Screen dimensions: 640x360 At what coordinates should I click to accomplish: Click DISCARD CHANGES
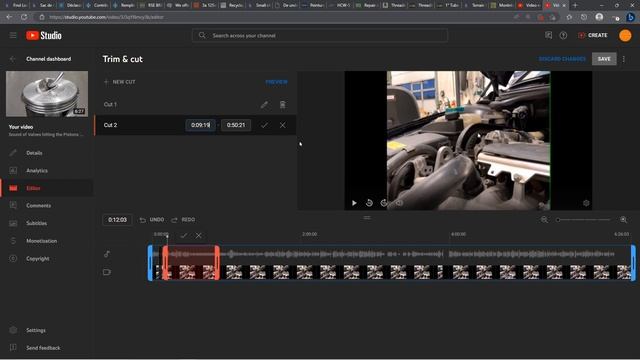(x=562, y=59)
